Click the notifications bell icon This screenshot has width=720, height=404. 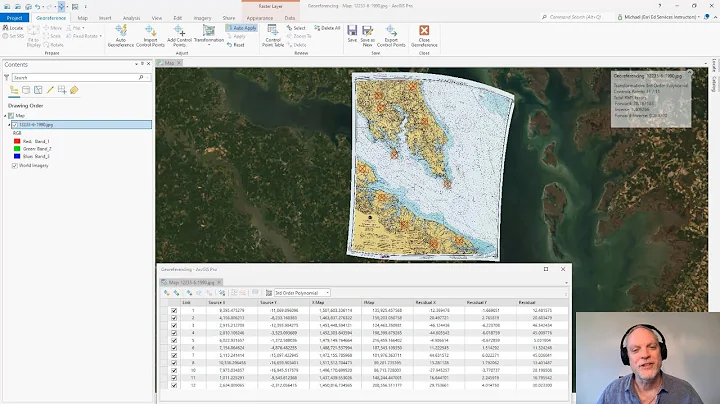coord(707,17)
